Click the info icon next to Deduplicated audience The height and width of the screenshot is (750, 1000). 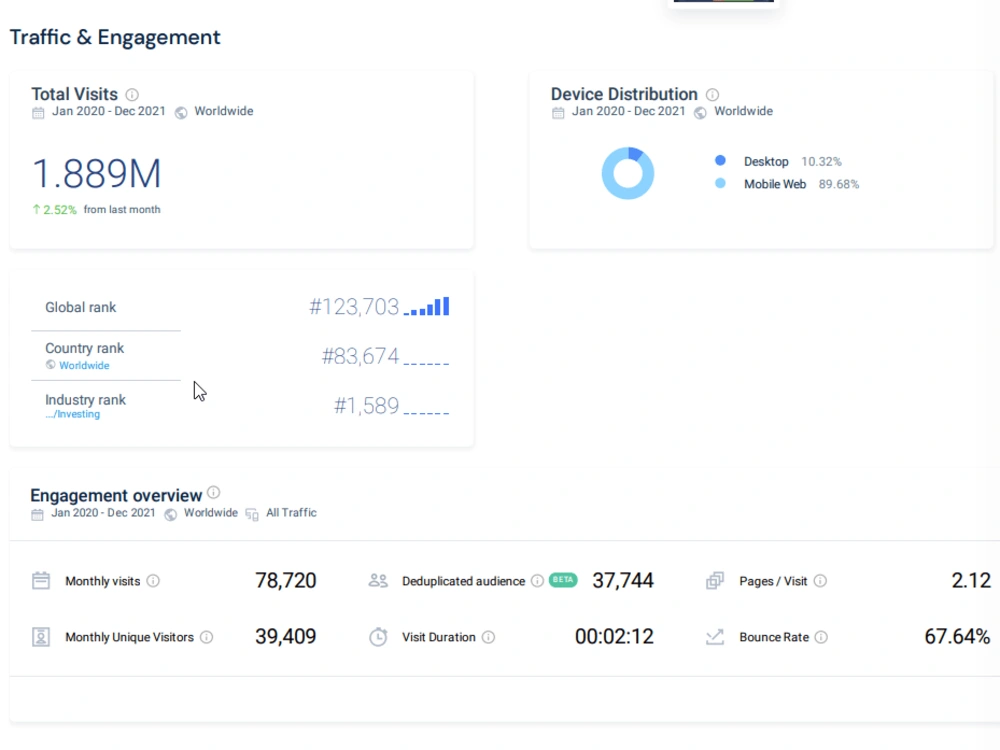point(538,581)
